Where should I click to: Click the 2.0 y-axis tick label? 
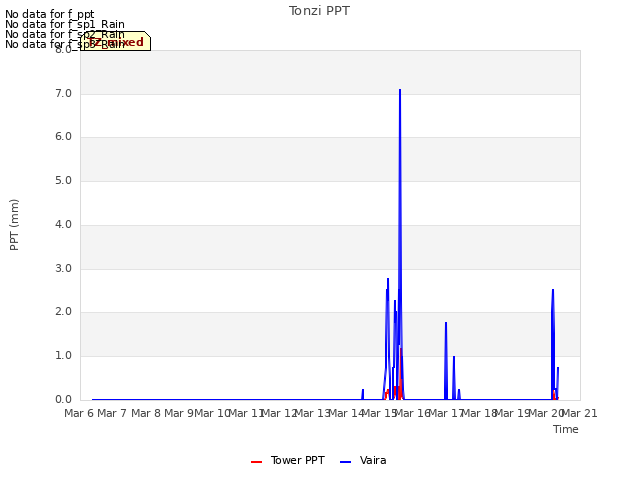click(x=63, y=312)
